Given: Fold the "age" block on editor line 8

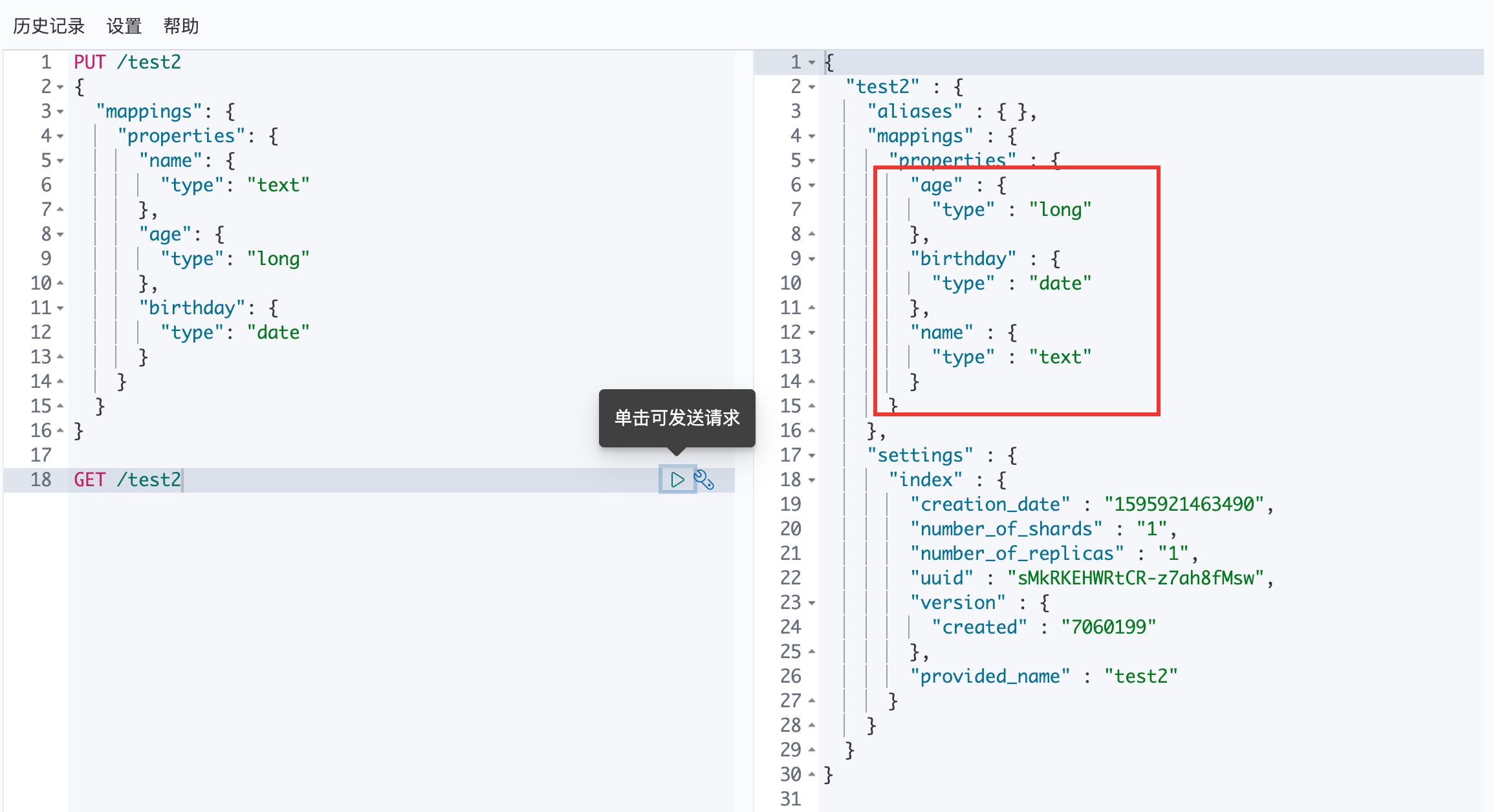Looking at the screenshot, I should click(60, 235).
